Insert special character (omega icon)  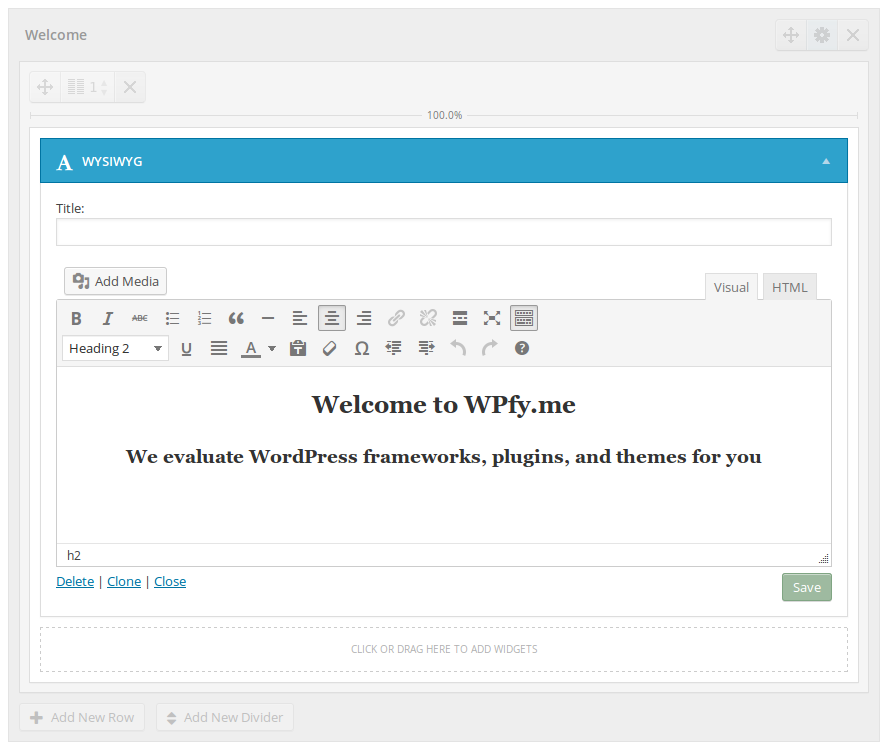(362, 348)
